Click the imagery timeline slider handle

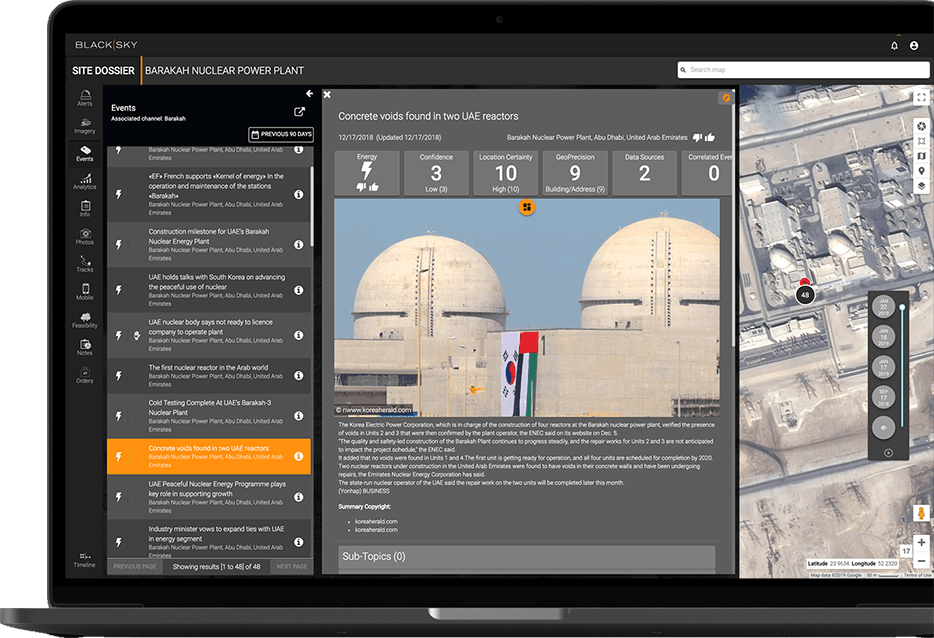pyautogui.click(x=902, y=307)
